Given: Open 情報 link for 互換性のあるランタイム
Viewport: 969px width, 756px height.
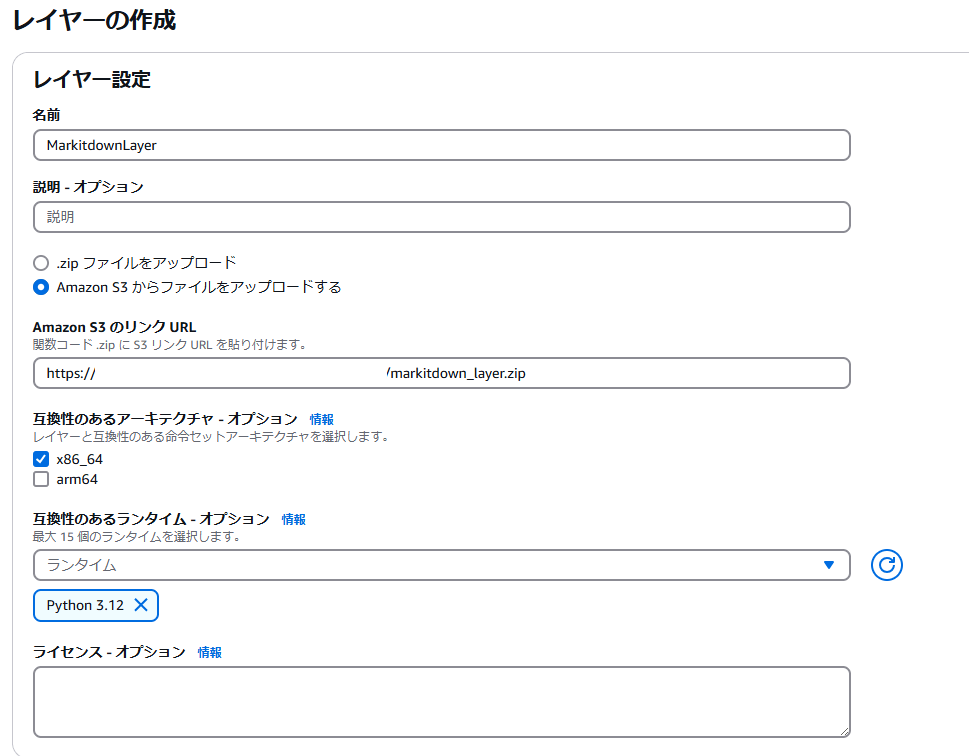Looking at the screenshot, I should pyautogui.click(x=292, y=519).
